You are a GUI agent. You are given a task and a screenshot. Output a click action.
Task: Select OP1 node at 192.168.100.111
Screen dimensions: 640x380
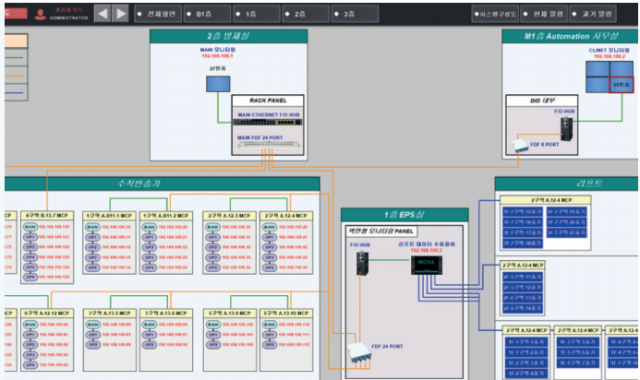click(x=269, y=334)
